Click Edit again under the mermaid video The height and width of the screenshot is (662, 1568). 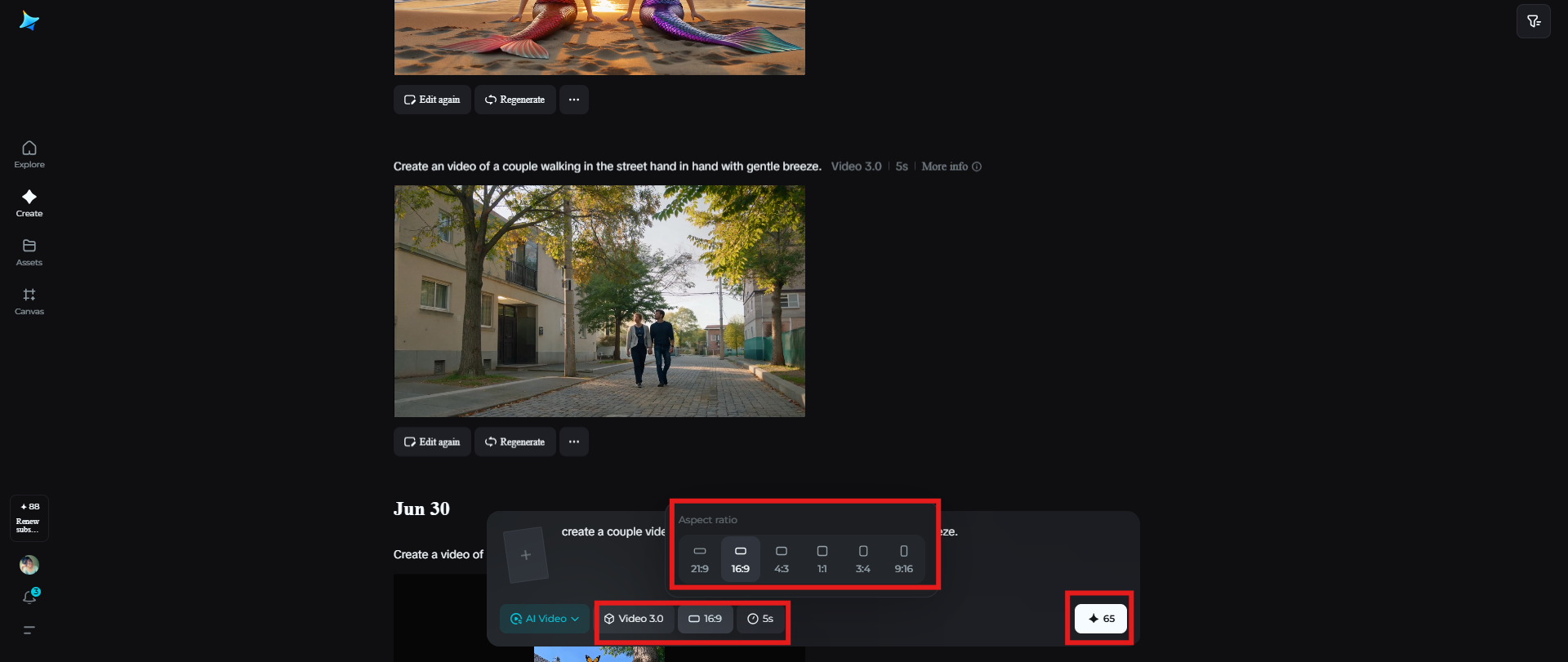432,100
